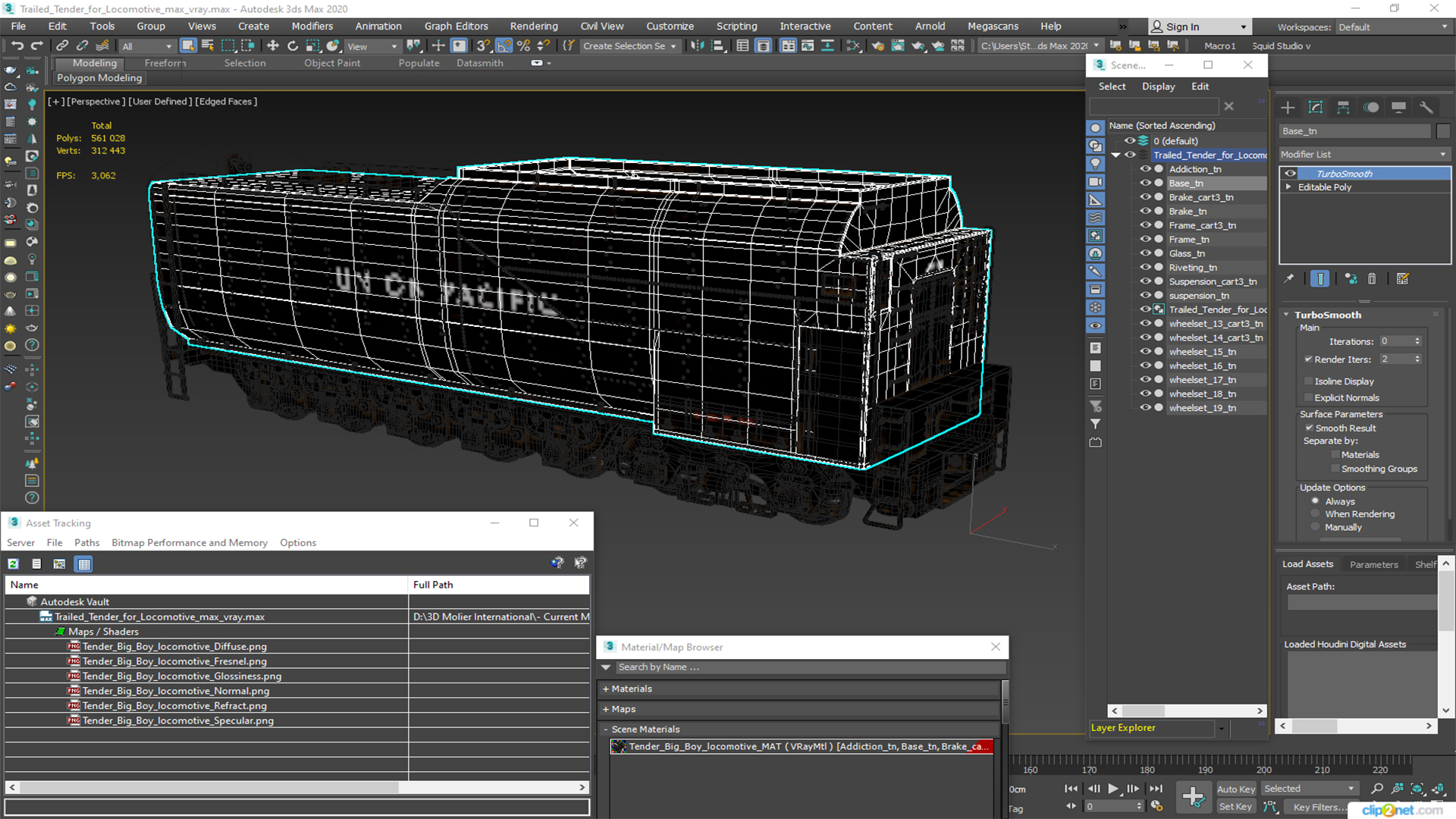Click Remove modifier trash icon
Screen dimensions: 1456x819
pos(1372,279)
